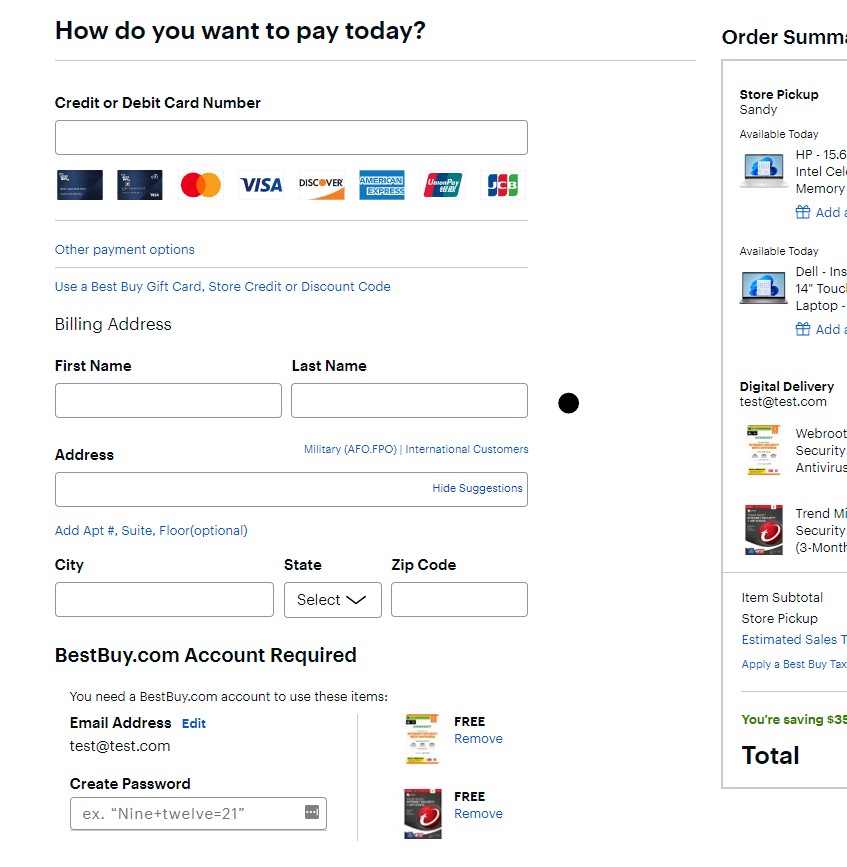Click the American Express icon

click(x=382, y=185)
